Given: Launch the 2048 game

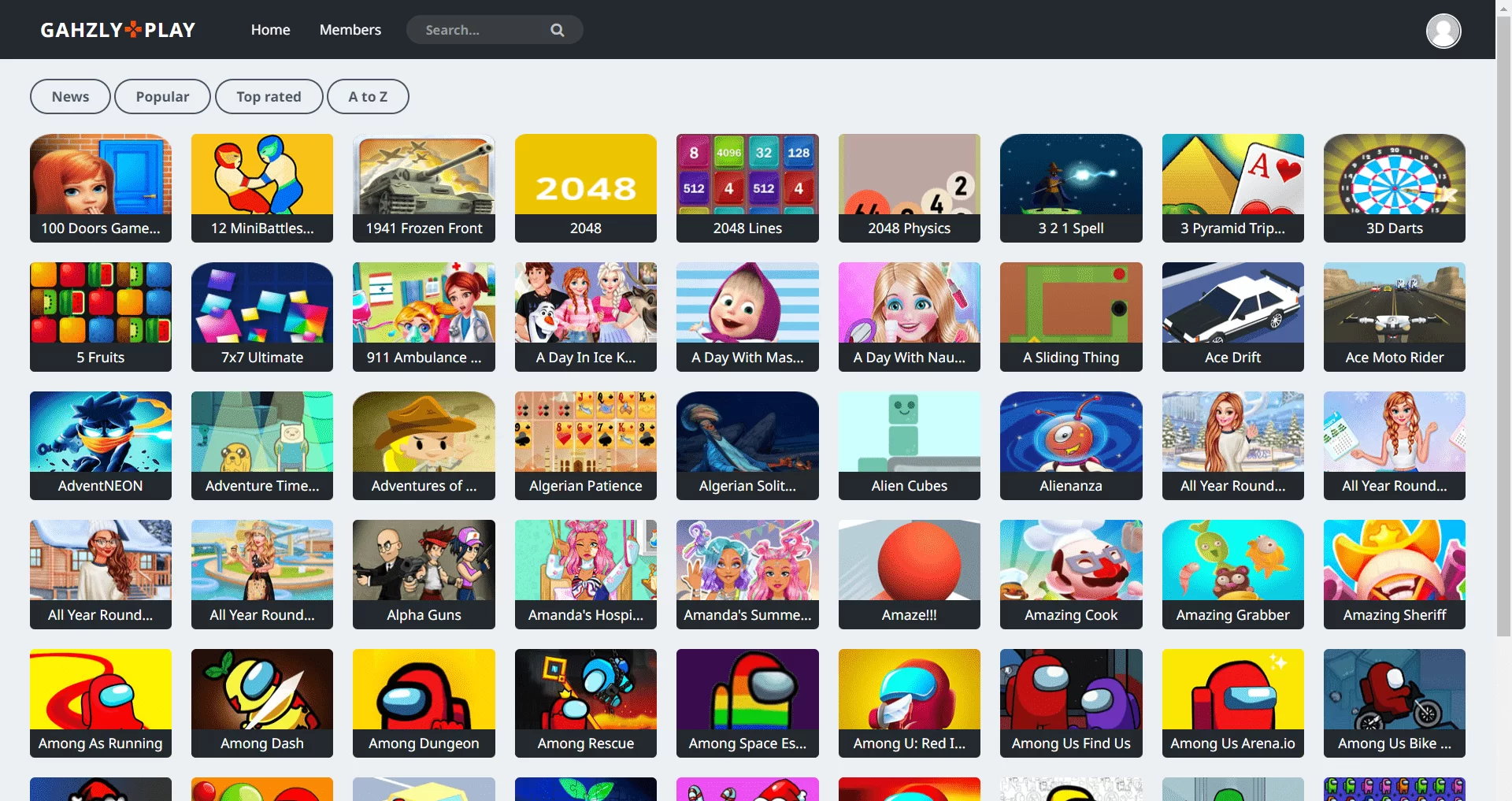Looking at the screenshot, I should click(585, 187).
